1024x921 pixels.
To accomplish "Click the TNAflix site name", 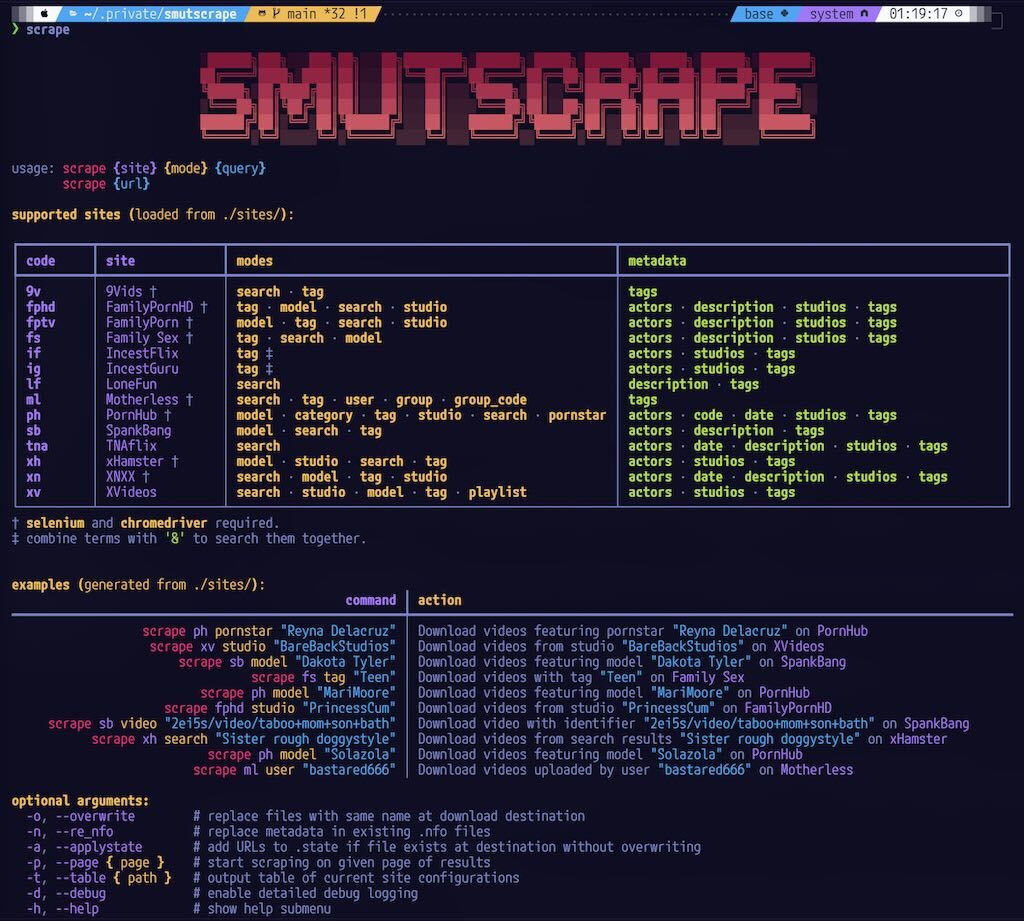I will click(131, 445).
